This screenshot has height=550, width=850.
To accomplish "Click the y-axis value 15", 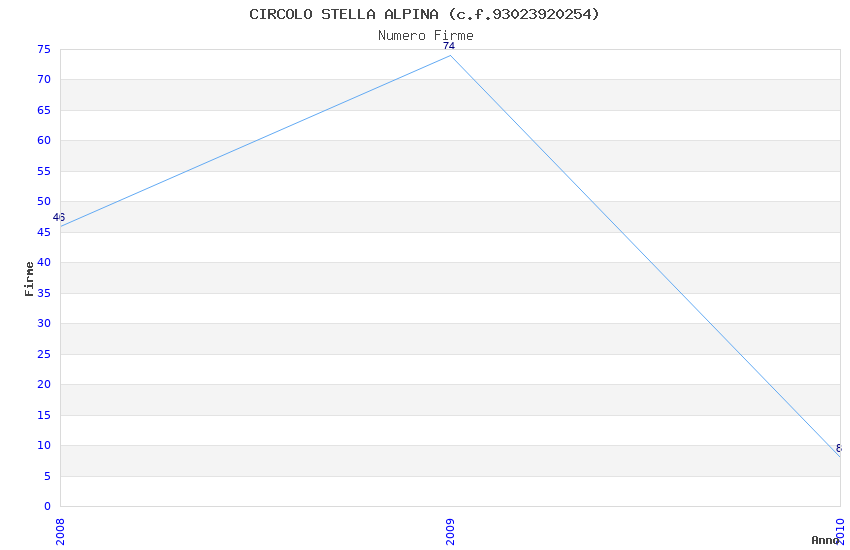I will [44, 415].
